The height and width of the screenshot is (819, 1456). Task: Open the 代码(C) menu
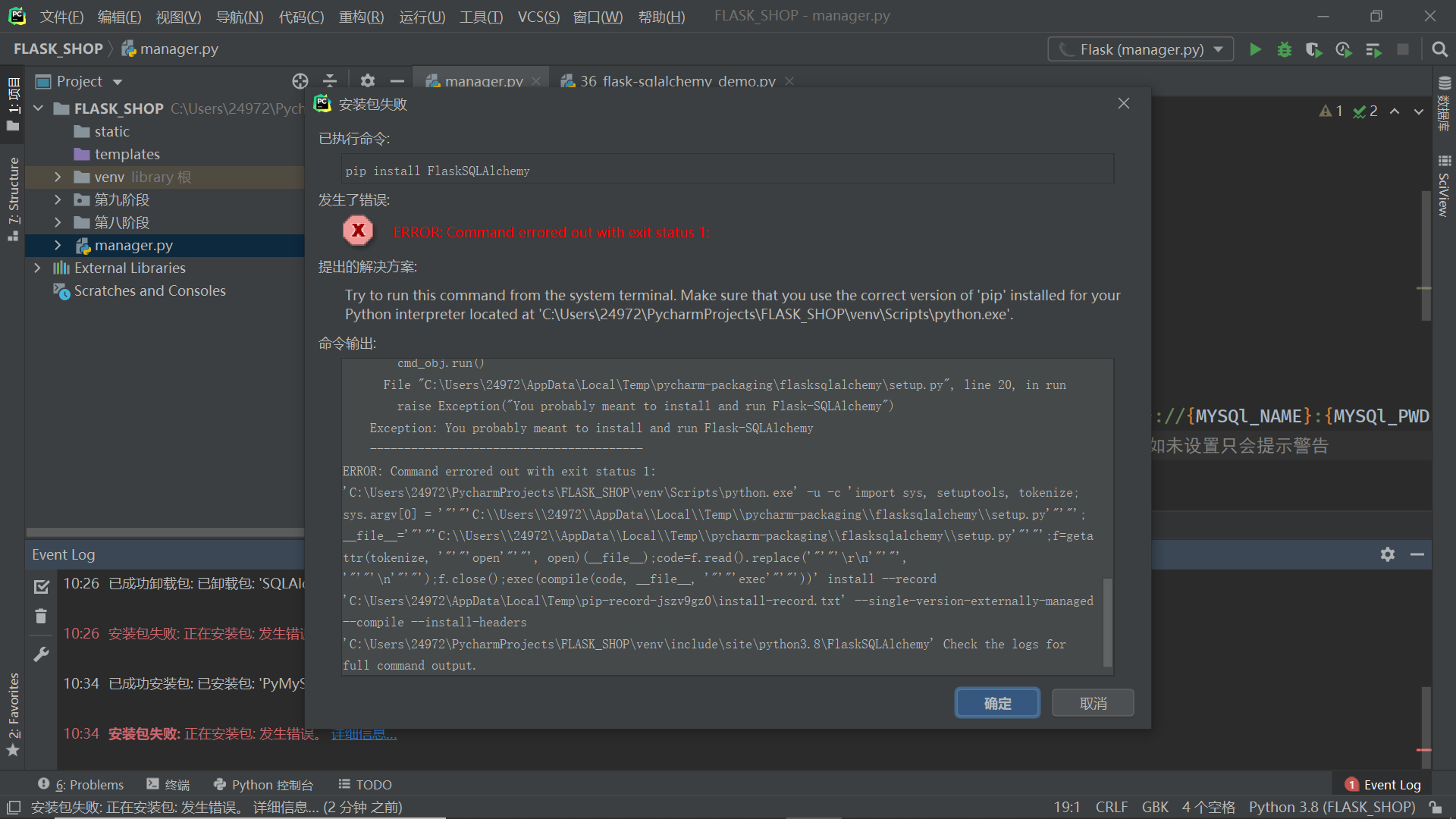[301, 16]
